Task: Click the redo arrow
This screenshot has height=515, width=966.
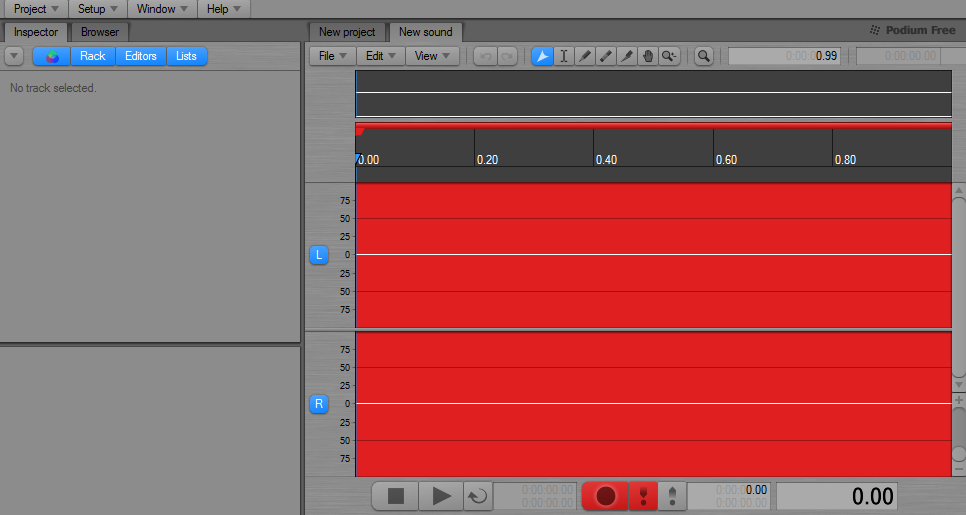Action: pyautogui.click(x=506, y=56)
